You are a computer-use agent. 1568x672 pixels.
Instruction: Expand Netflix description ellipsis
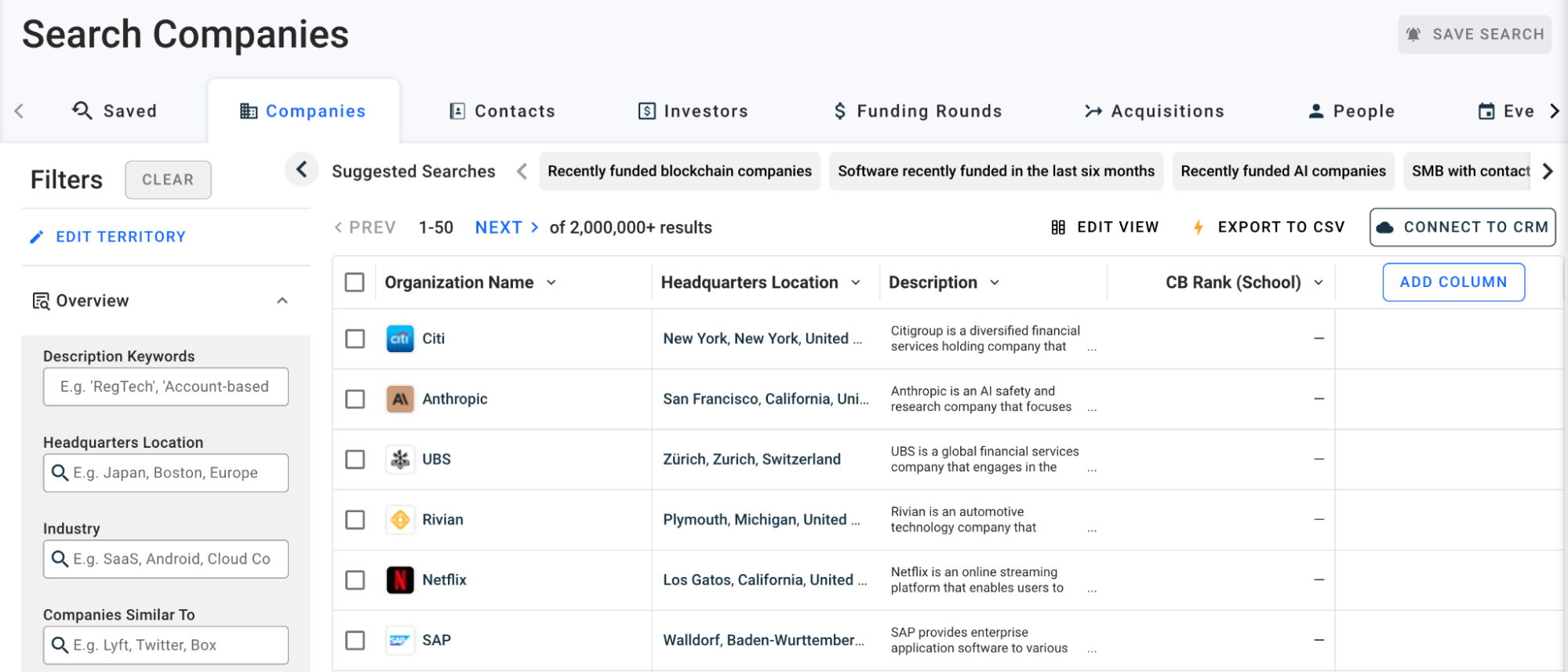coord(1092,590)
